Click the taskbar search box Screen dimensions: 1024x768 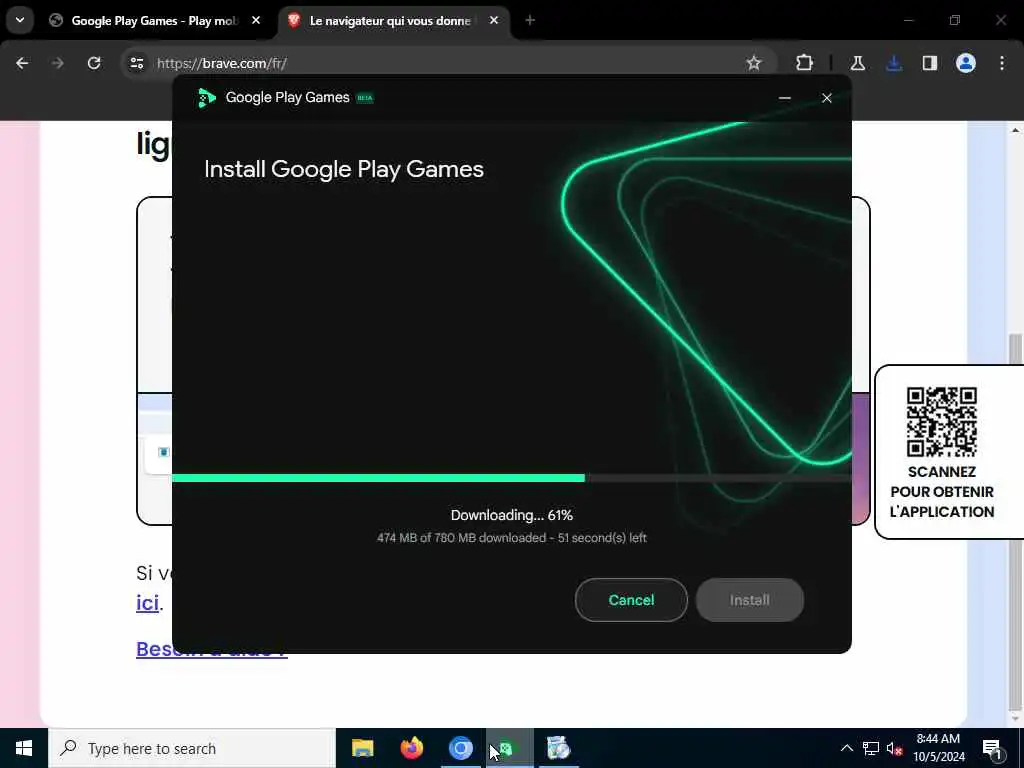tap(192, 748)
